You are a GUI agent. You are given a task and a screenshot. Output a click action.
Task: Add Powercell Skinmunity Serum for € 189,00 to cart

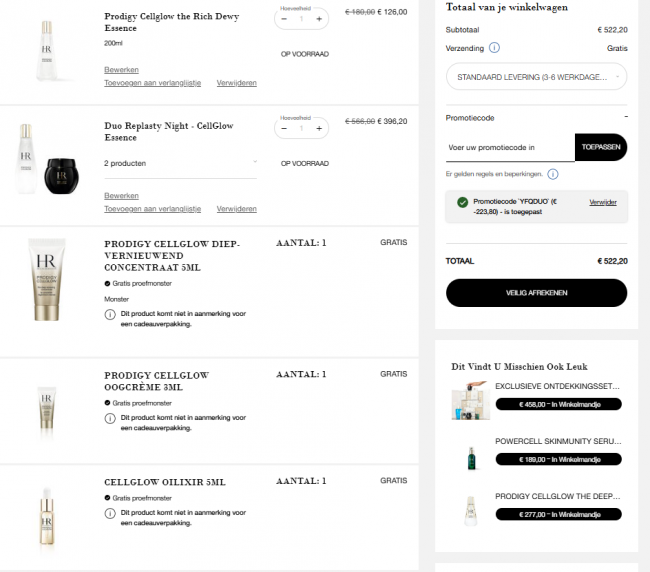[x=559, y=459]
